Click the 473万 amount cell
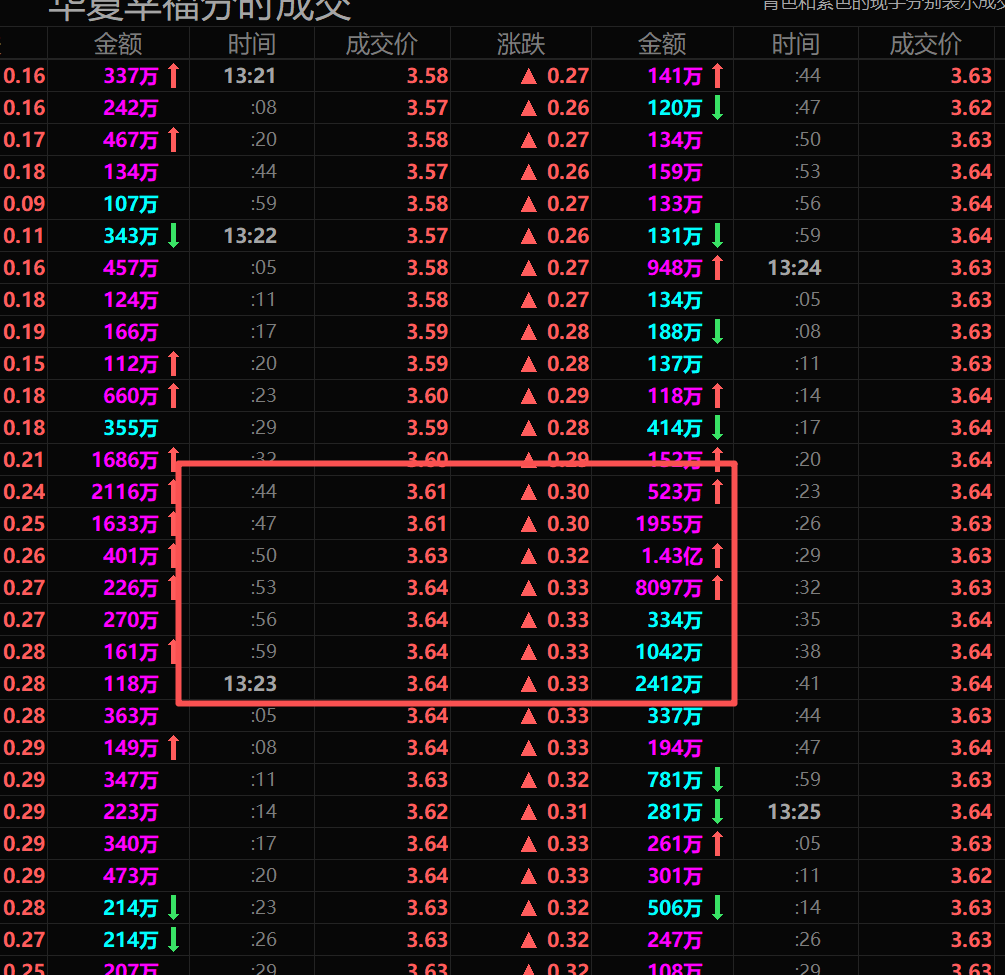1005x975 pixels. (x=131, y=876)
